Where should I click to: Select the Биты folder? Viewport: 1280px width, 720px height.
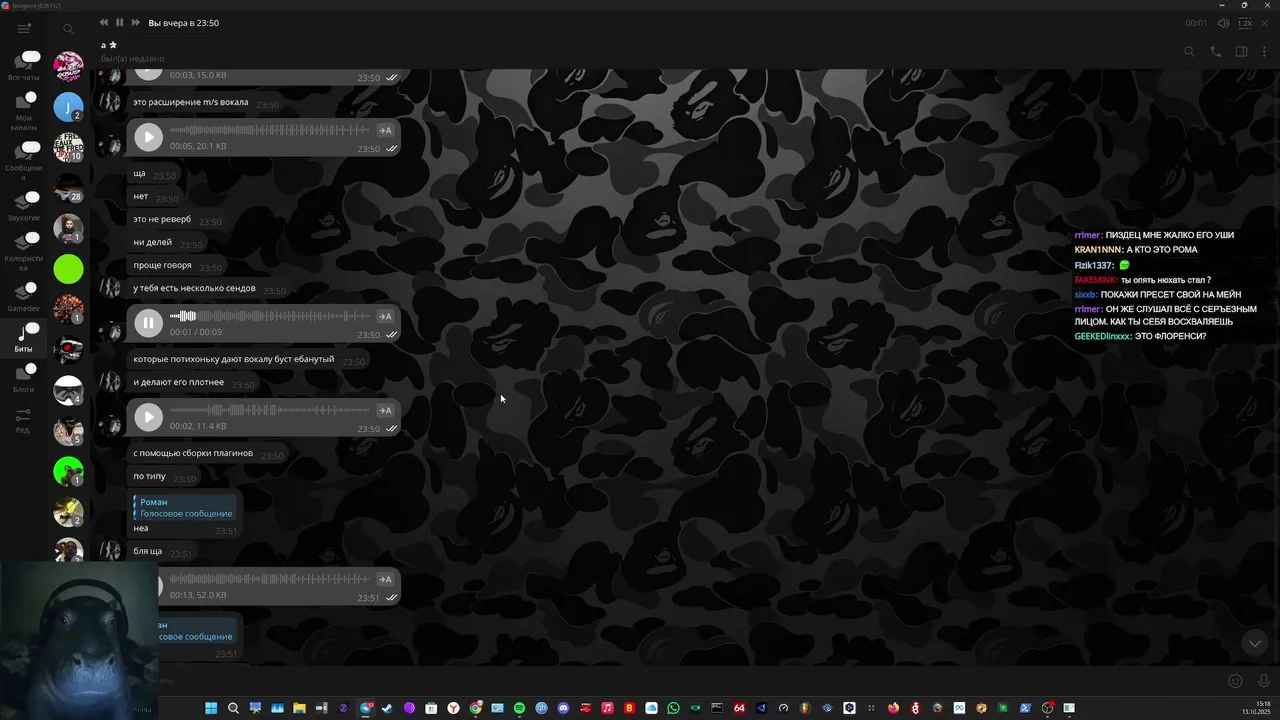24,337
